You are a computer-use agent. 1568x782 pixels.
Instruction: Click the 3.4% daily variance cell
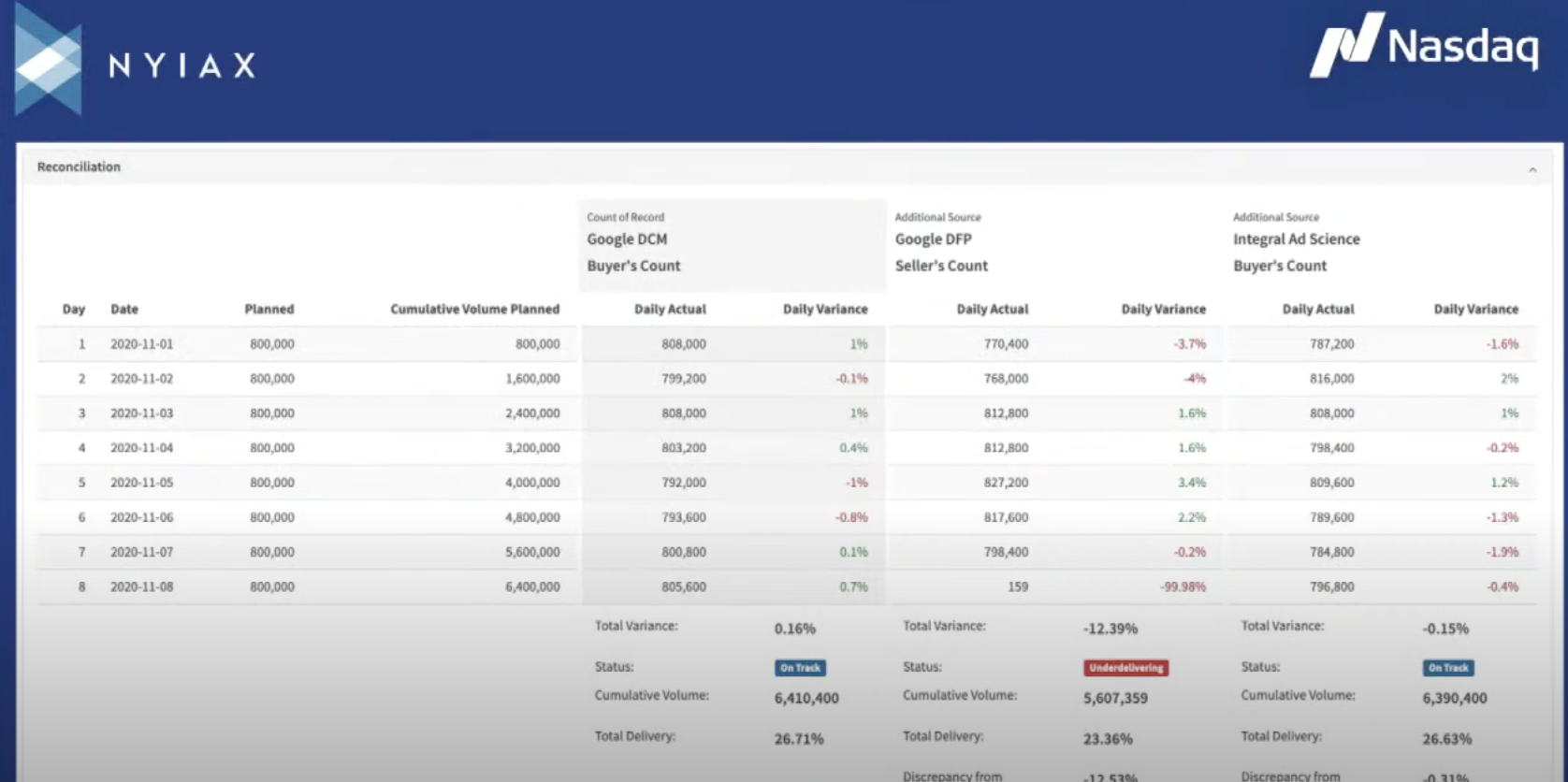point(1192,483)
